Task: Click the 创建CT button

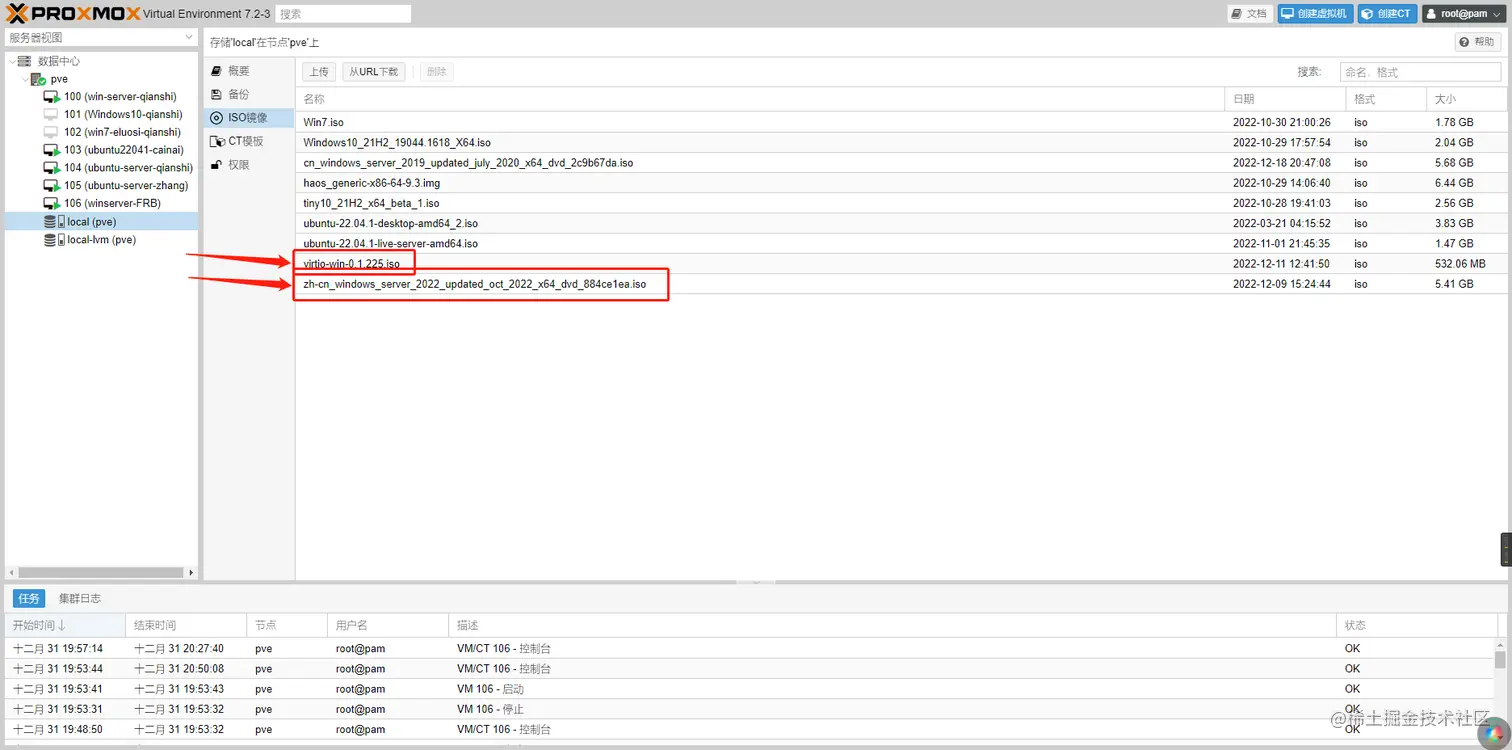Action: coord(1387,14)
